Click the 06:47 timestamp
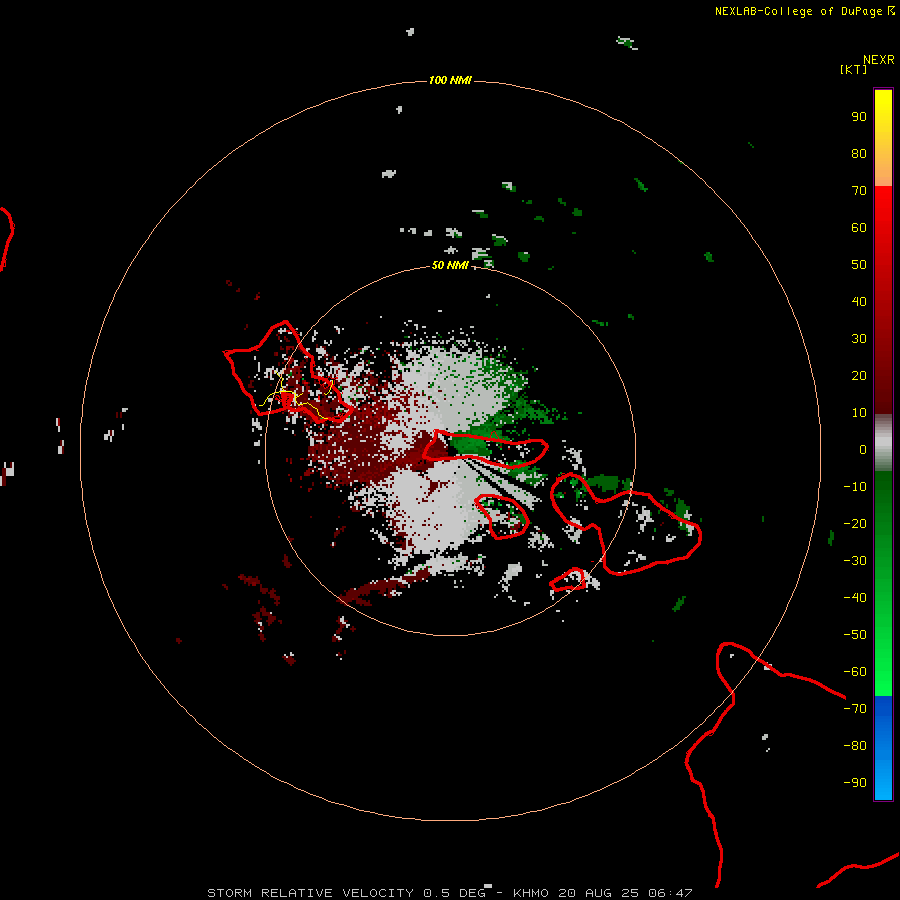This screenshot has height=900, width=900. click(670, 893)
